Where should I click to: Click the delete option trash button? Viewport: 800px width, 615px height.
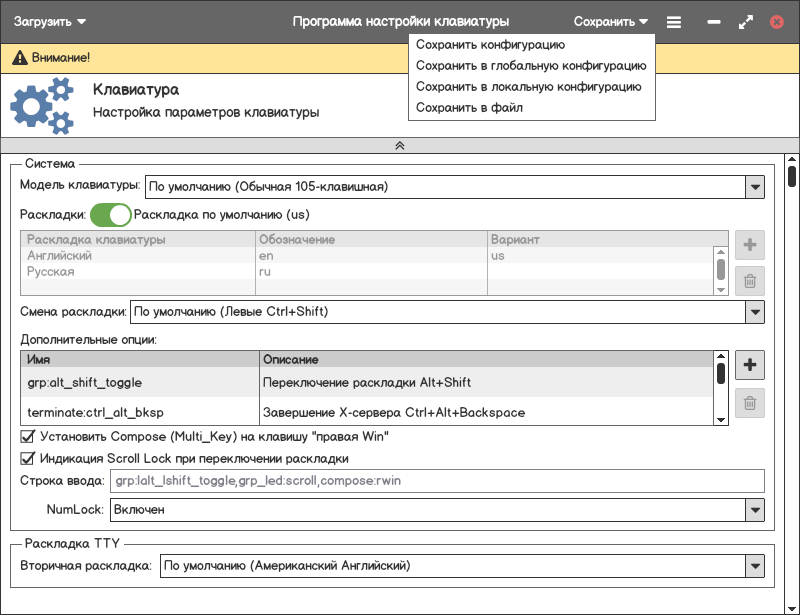click(x=749, y=404)
